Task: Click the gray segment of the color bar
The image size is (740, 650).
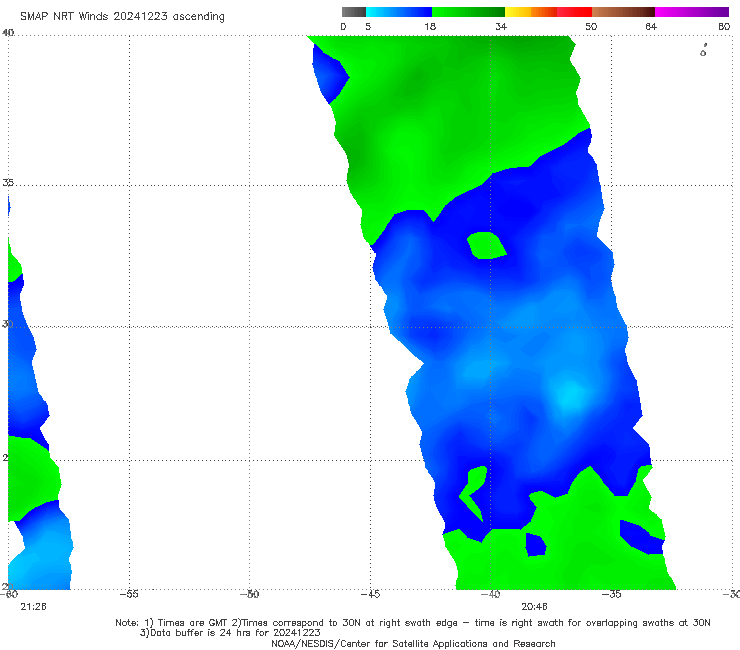Action: point(354,12)
